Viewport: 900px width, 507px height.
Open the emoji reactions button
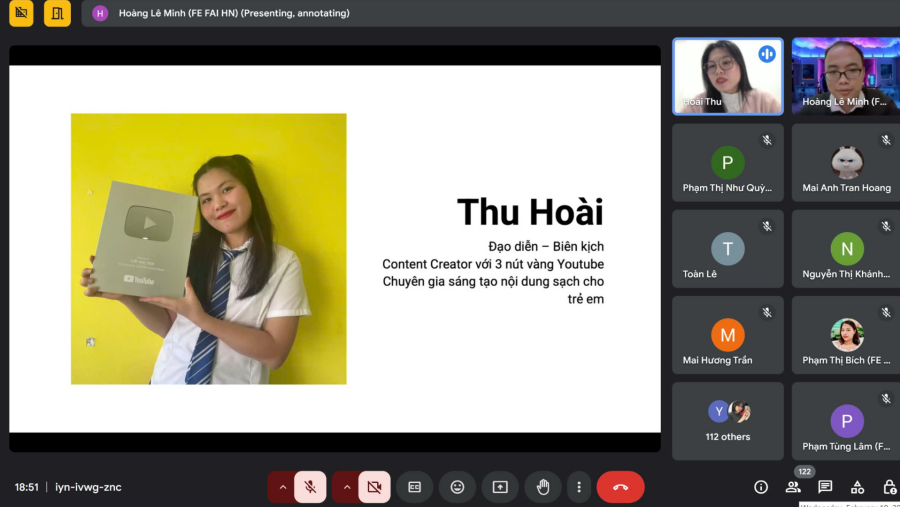click(457, 487)
